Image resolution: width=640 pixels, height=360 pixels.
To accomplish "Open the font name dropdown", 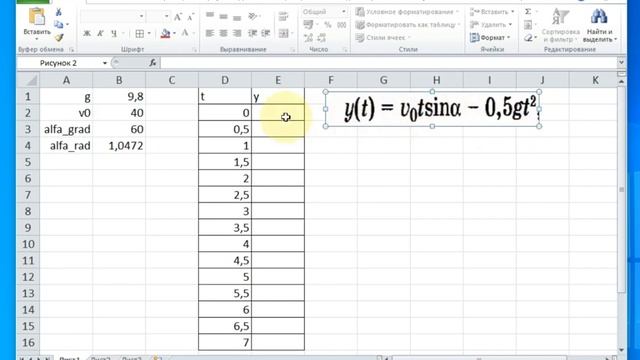I will 142,17.
